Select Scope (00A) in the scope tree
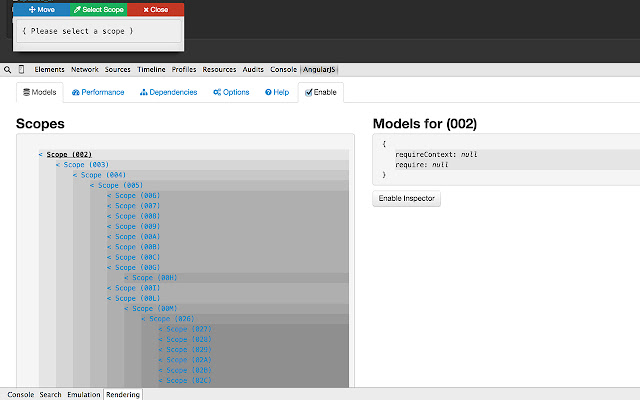The height and width of the screenshot is (400, 640). (x=138, y=236)
